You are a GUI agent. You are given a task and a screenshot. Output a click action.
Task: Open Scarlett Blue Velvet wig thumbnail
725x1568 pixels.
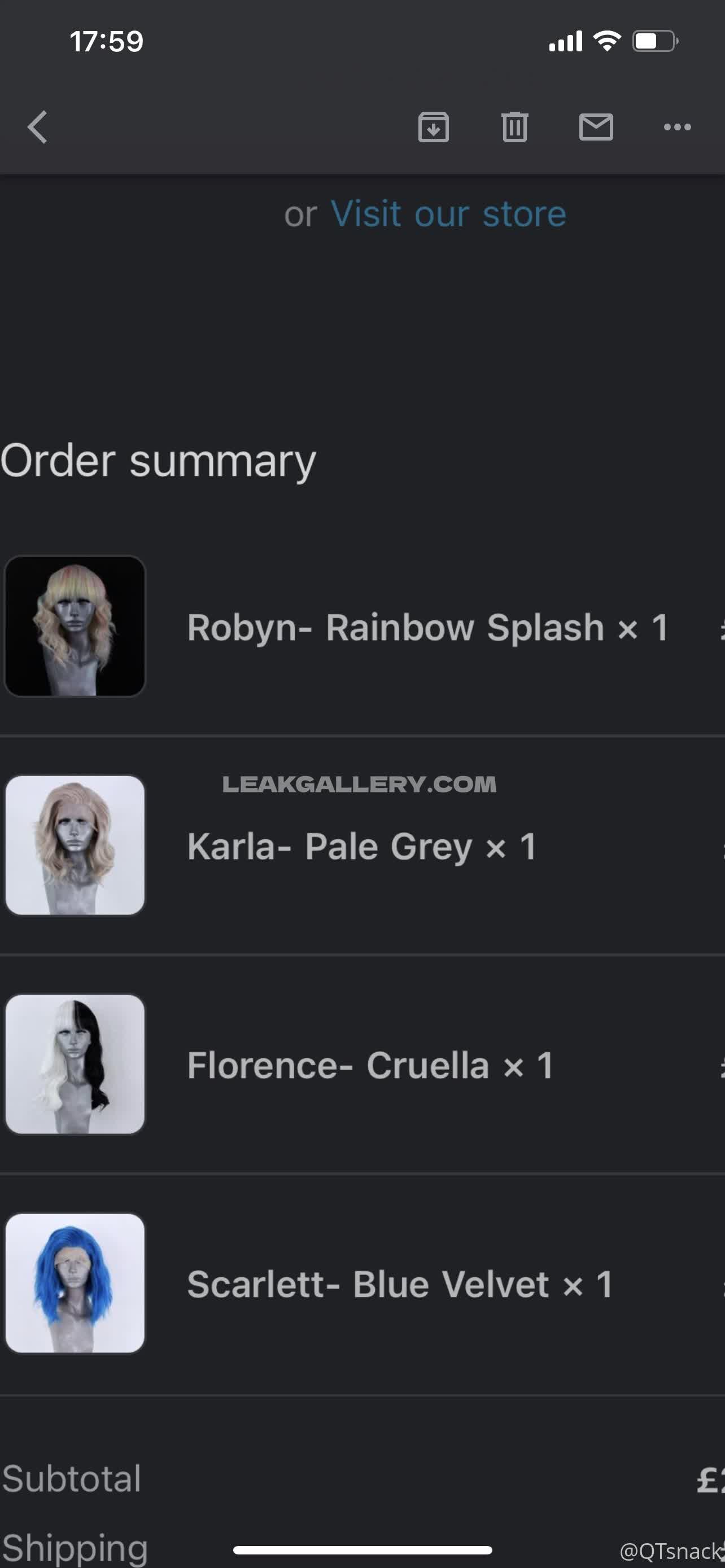75,1283
